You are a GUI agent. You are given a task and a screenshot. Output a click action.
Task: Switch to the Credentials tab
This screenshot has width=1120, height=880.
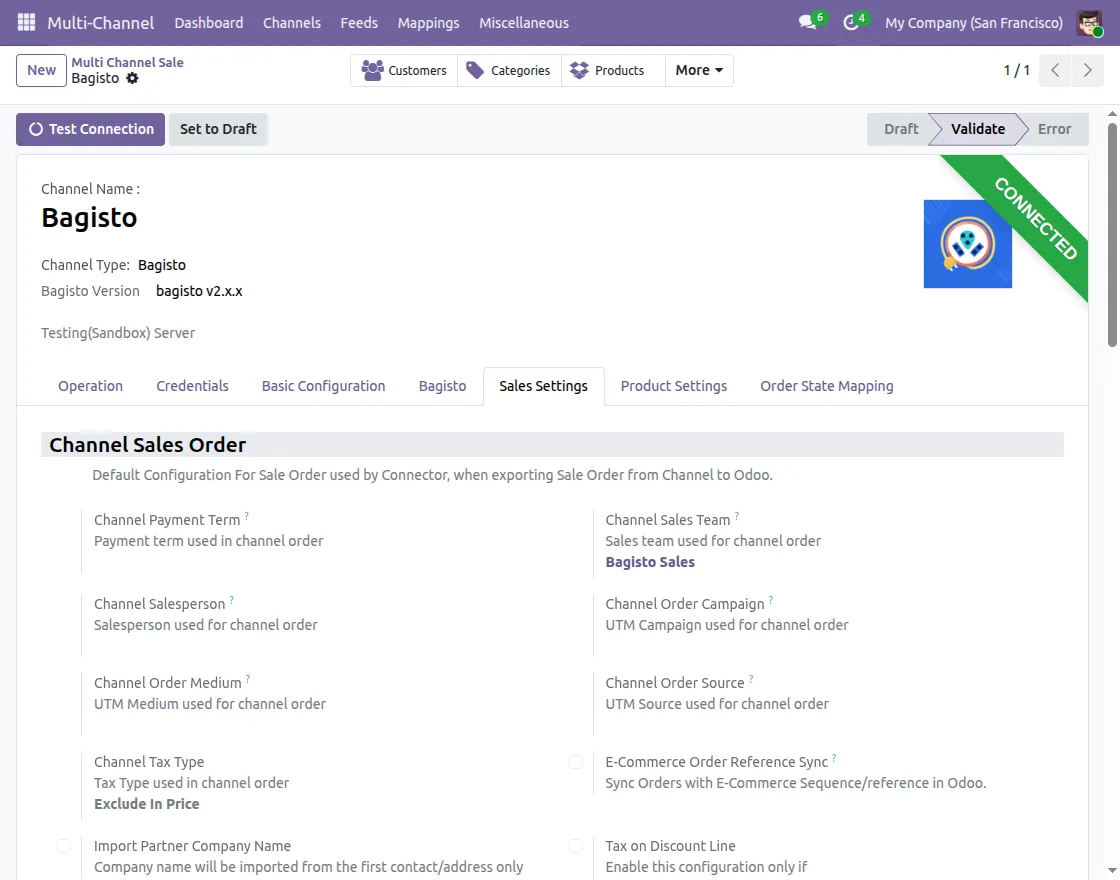click(192, 386)
